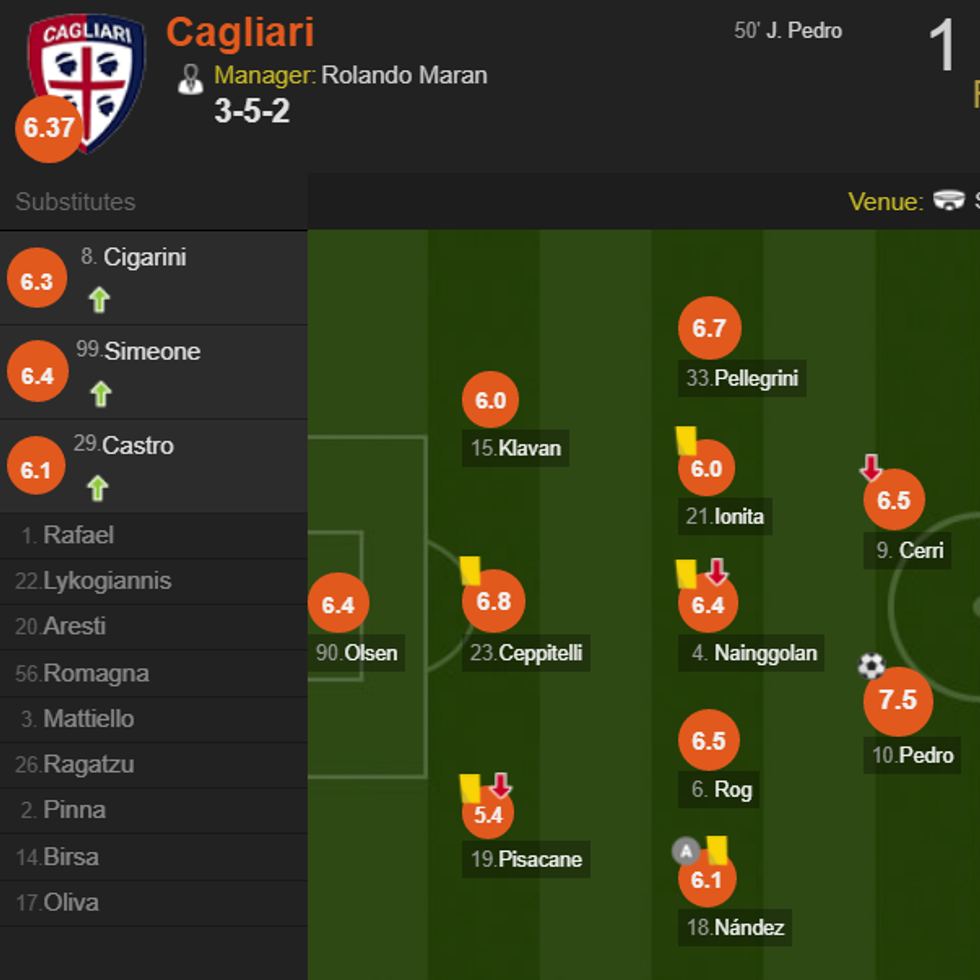Click Ceppitelli's yellow card icon
The image size is (980, 980).
[x=471, y=571]
